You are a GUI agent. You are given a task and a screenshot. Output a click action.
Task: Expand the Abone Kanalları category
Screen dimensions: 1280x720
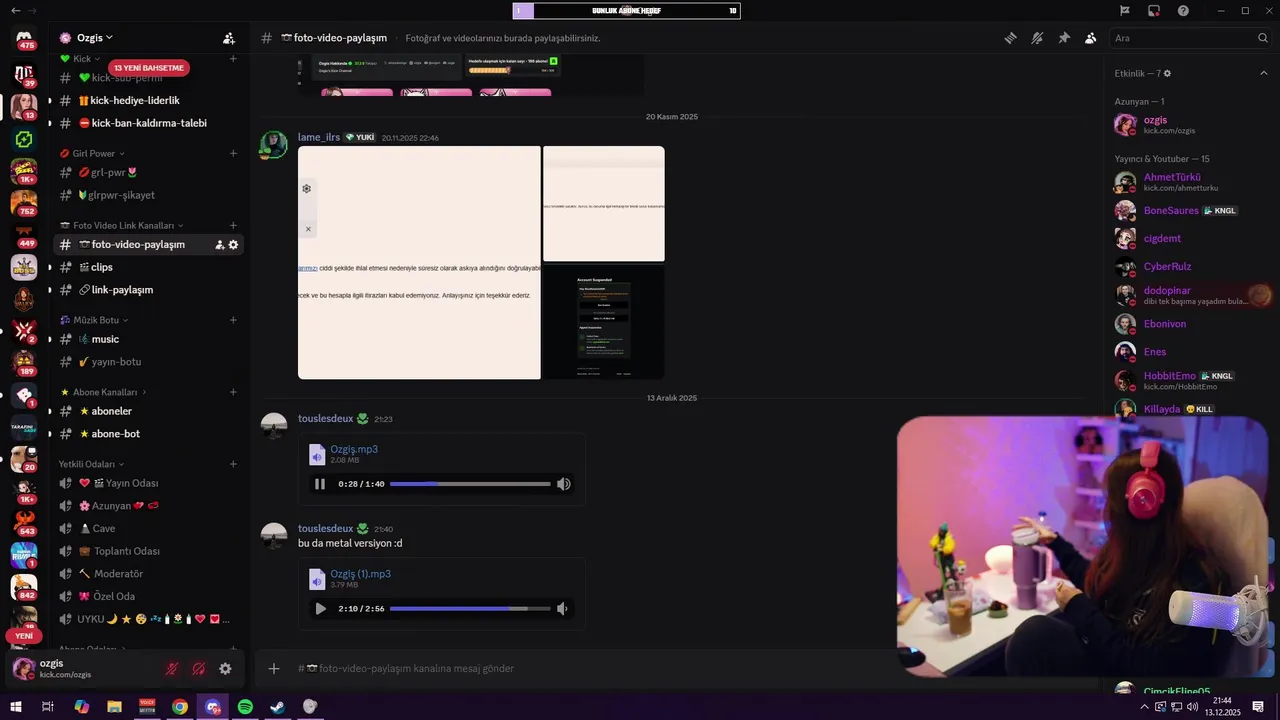[x=103, y=393]
